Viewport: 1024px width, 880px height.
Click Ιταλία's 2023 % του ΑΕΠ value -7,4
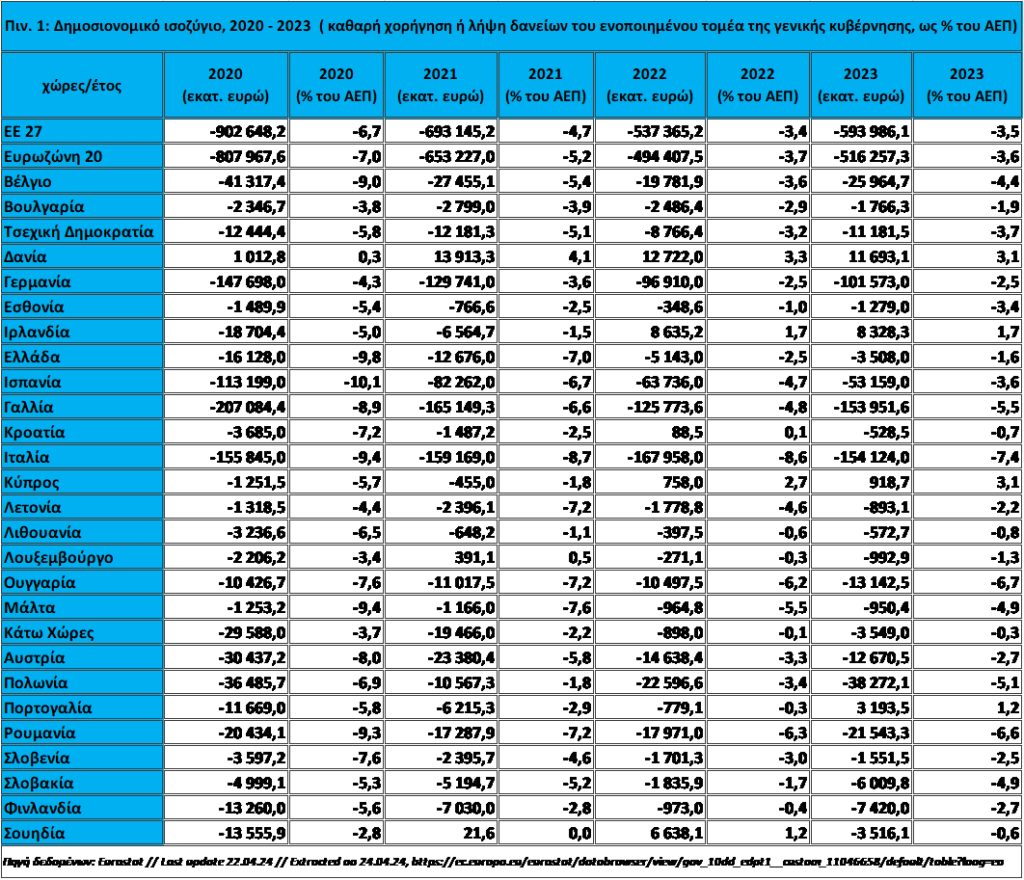(x=1003, y=457)
